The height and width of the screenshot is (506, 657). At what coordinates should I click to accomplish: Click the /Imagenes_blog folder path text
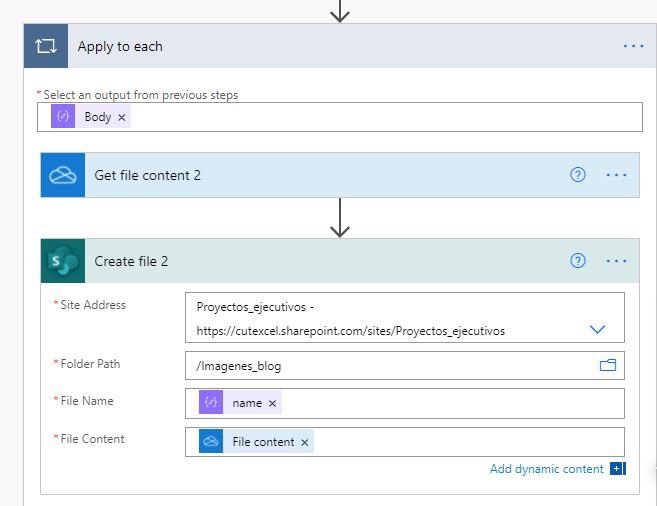click(x=239, y=366)
